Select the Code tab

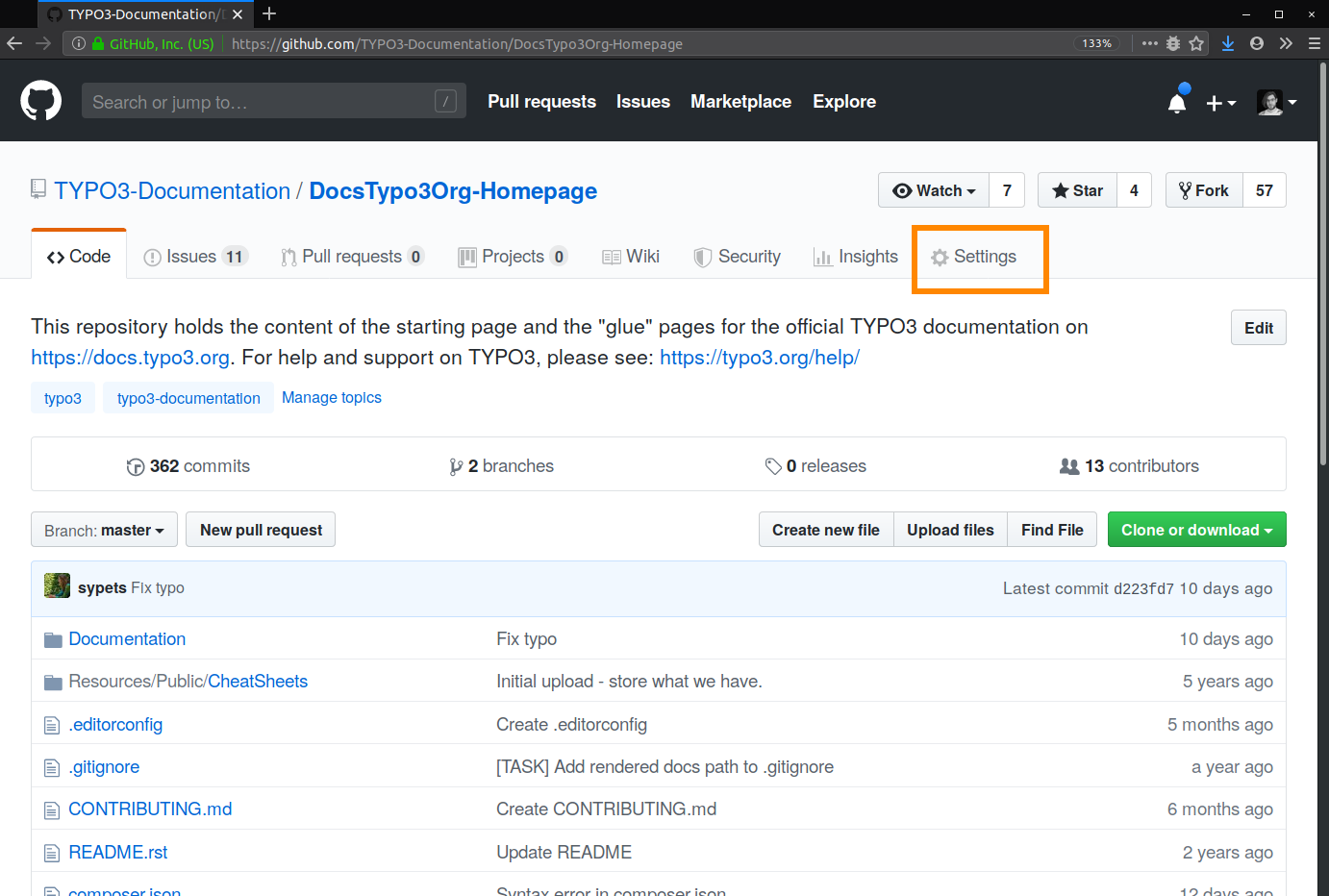(x=79, y=256)
